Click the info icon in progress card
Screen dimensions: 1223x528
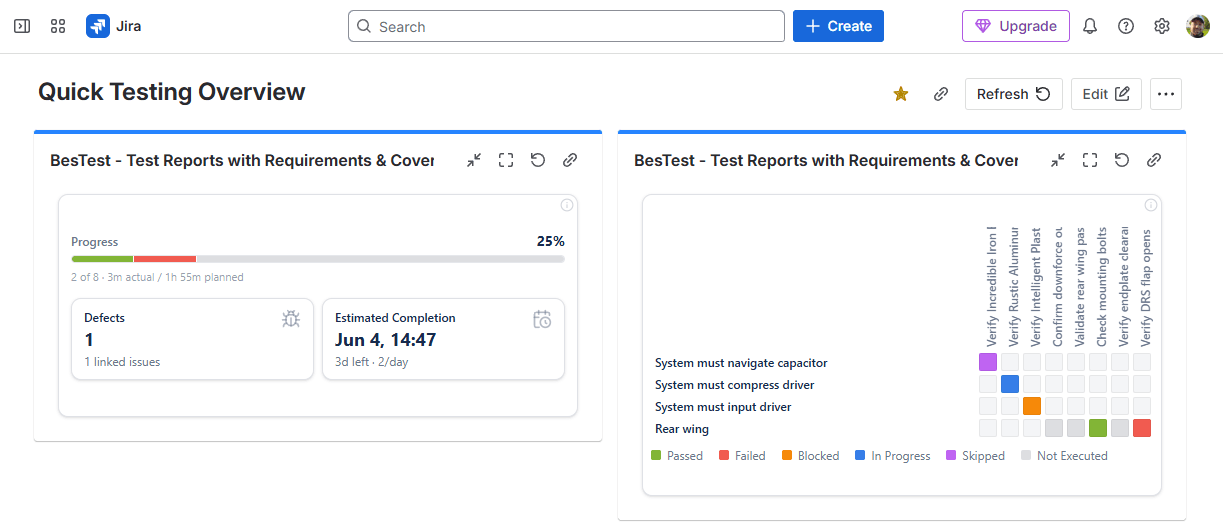567,205
